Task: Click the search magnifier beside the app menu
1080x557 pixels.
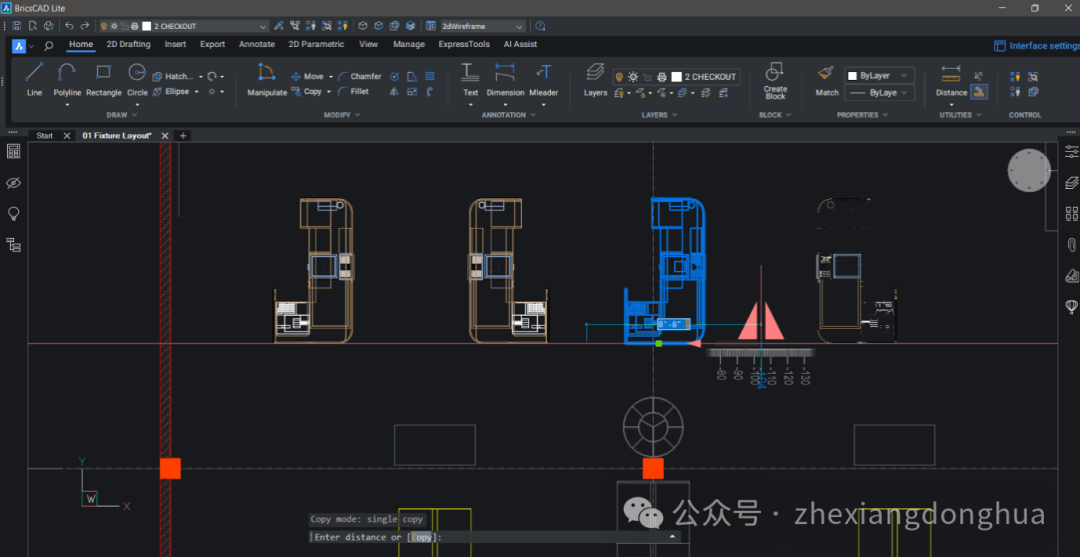Action: [48, 46]
